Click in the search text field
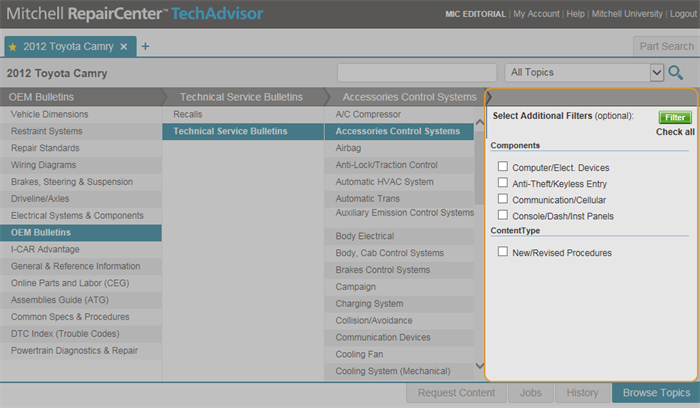The height and width of the screenshot is (408, 700). tap(417, 72)
